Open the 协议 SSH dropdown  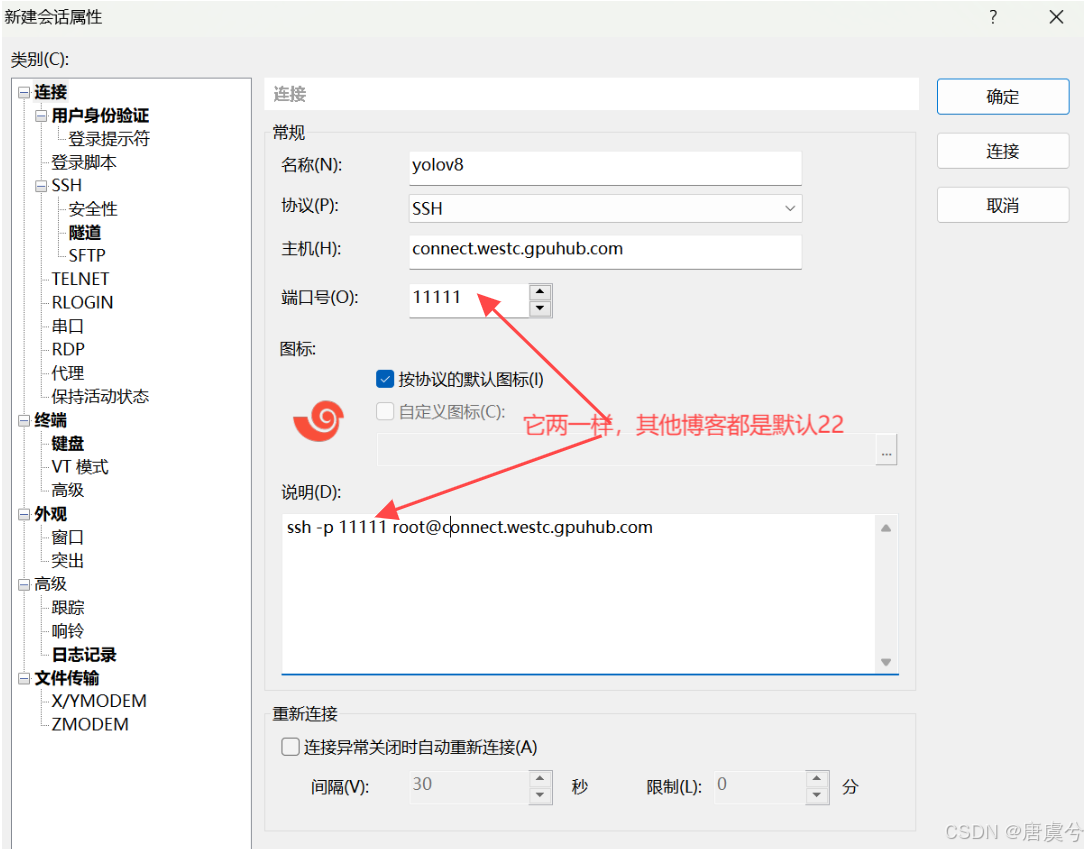605,208
